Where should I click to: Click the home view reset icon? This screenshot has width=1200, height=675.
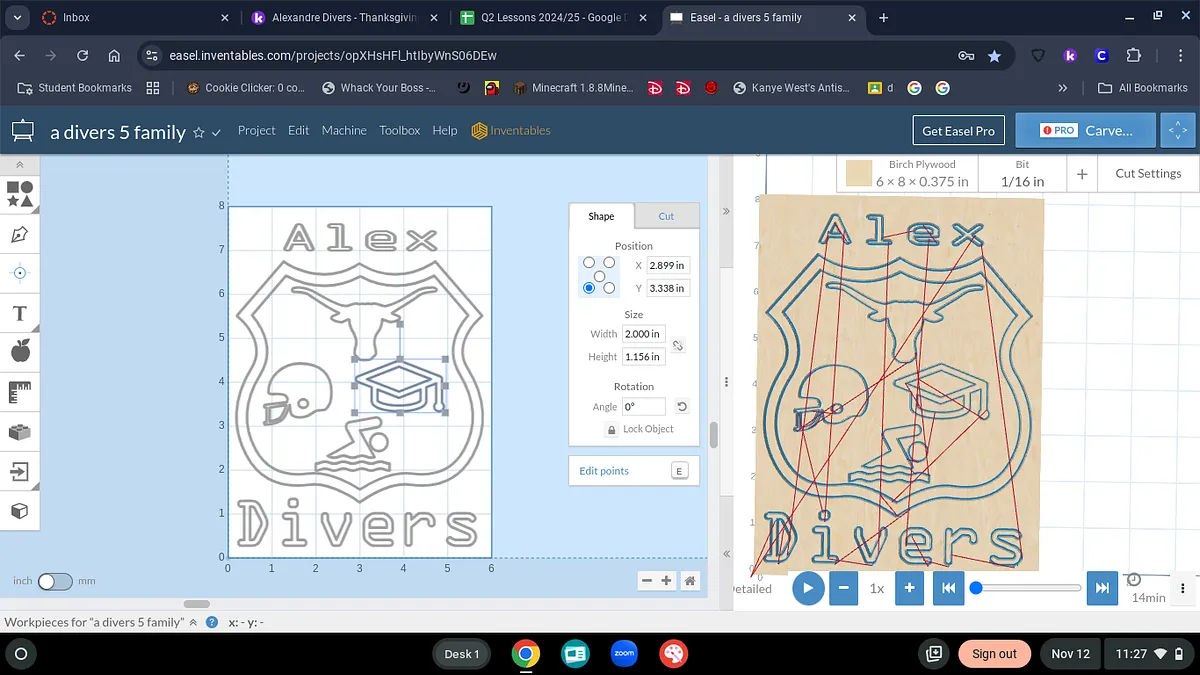pos(689,581)
